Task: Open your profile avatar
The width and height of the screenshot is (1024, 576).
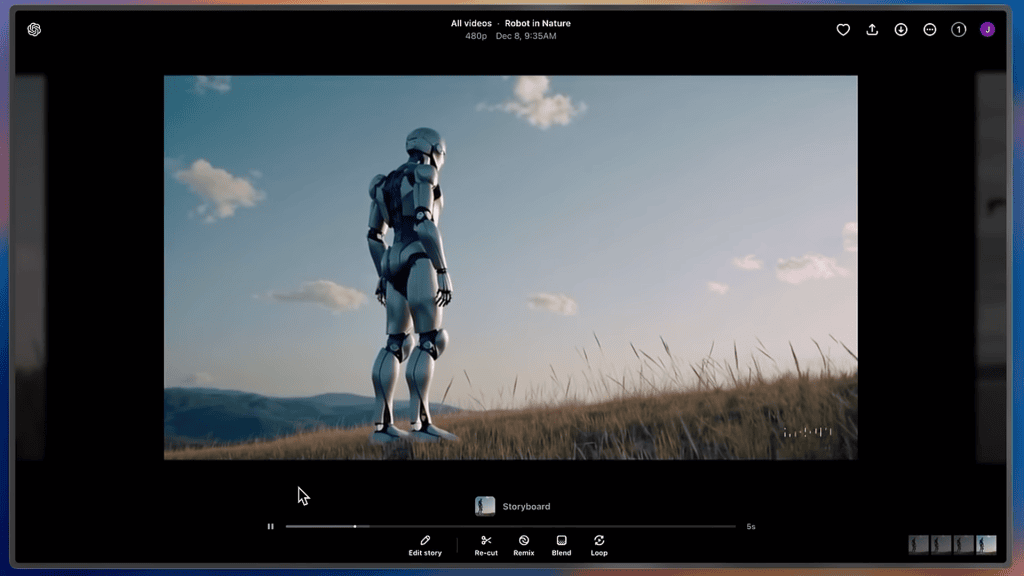Action: point(989,30)
